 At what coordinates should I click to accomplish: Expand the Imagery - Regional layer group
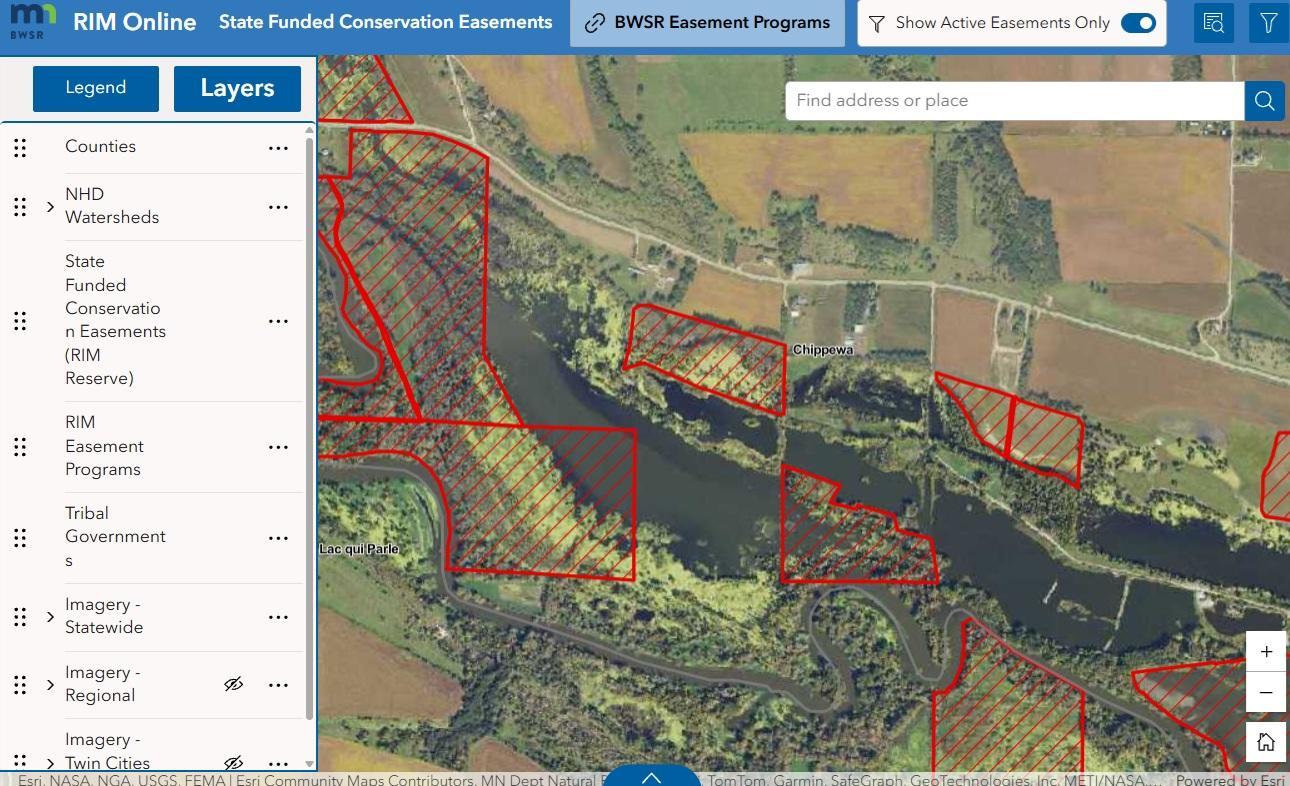[50, 685]
